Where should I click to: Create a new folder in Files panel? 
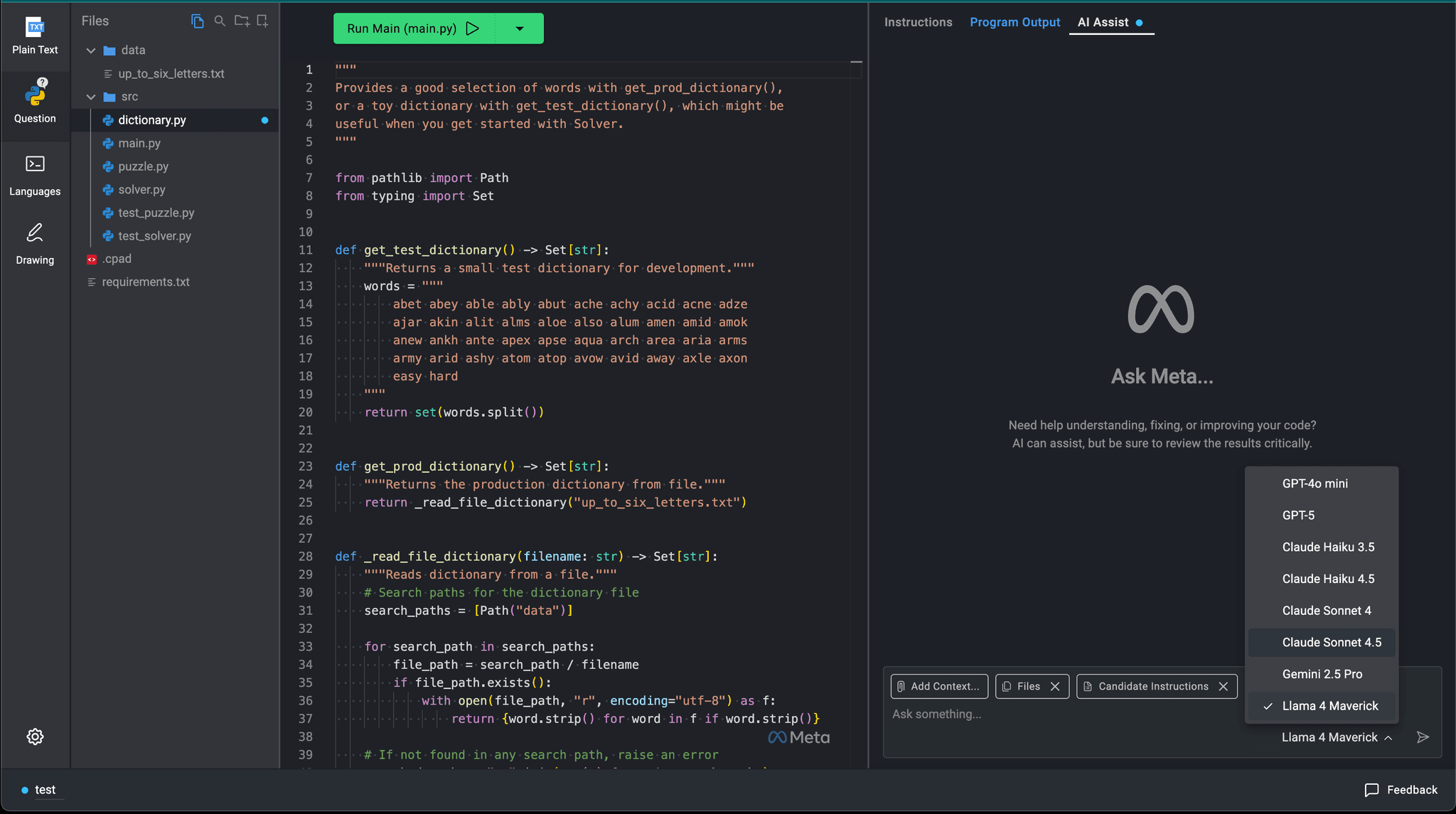[242, 21]
